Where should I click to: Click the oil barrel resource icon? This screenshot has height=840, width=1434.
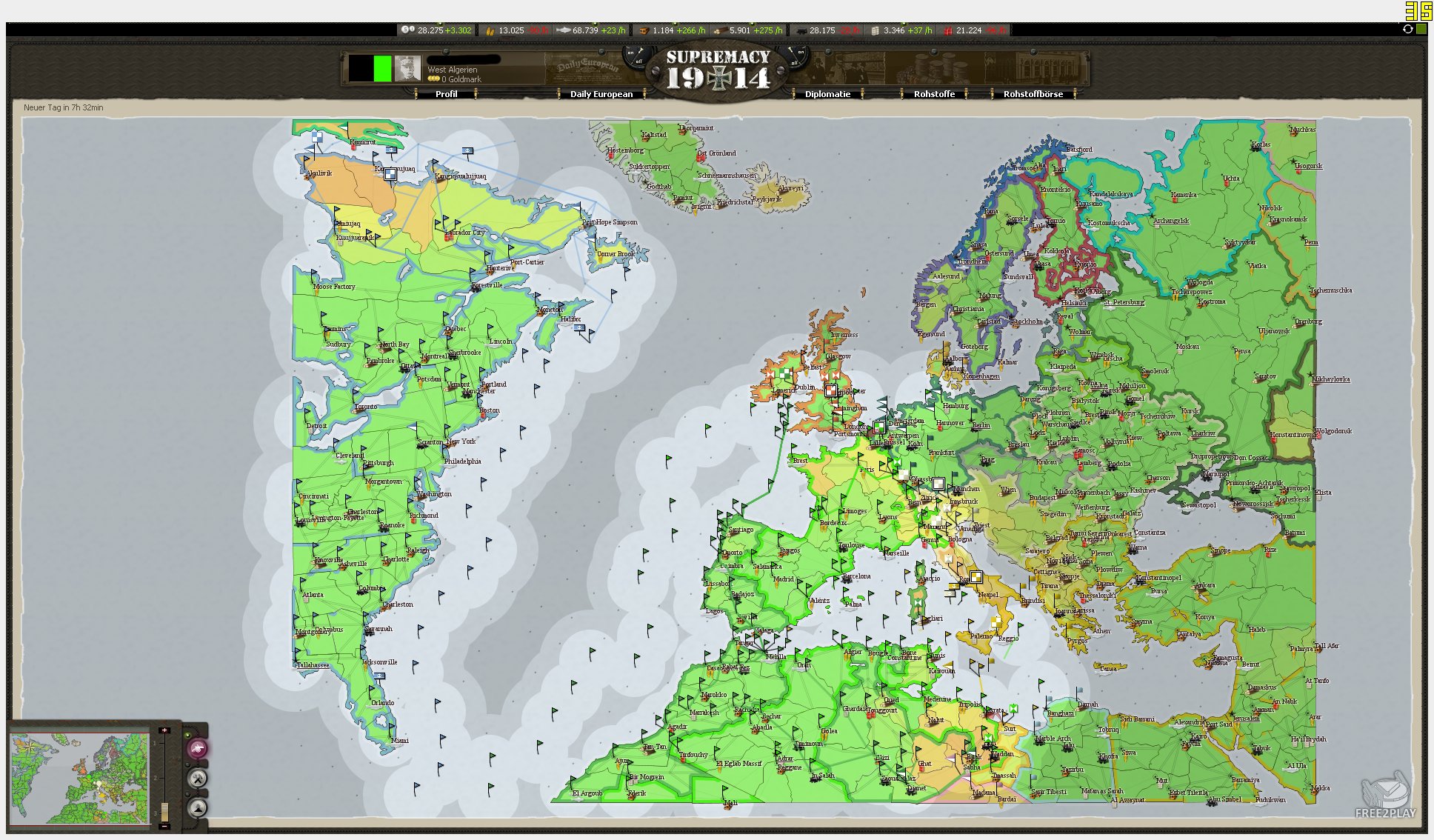point(874,30)
